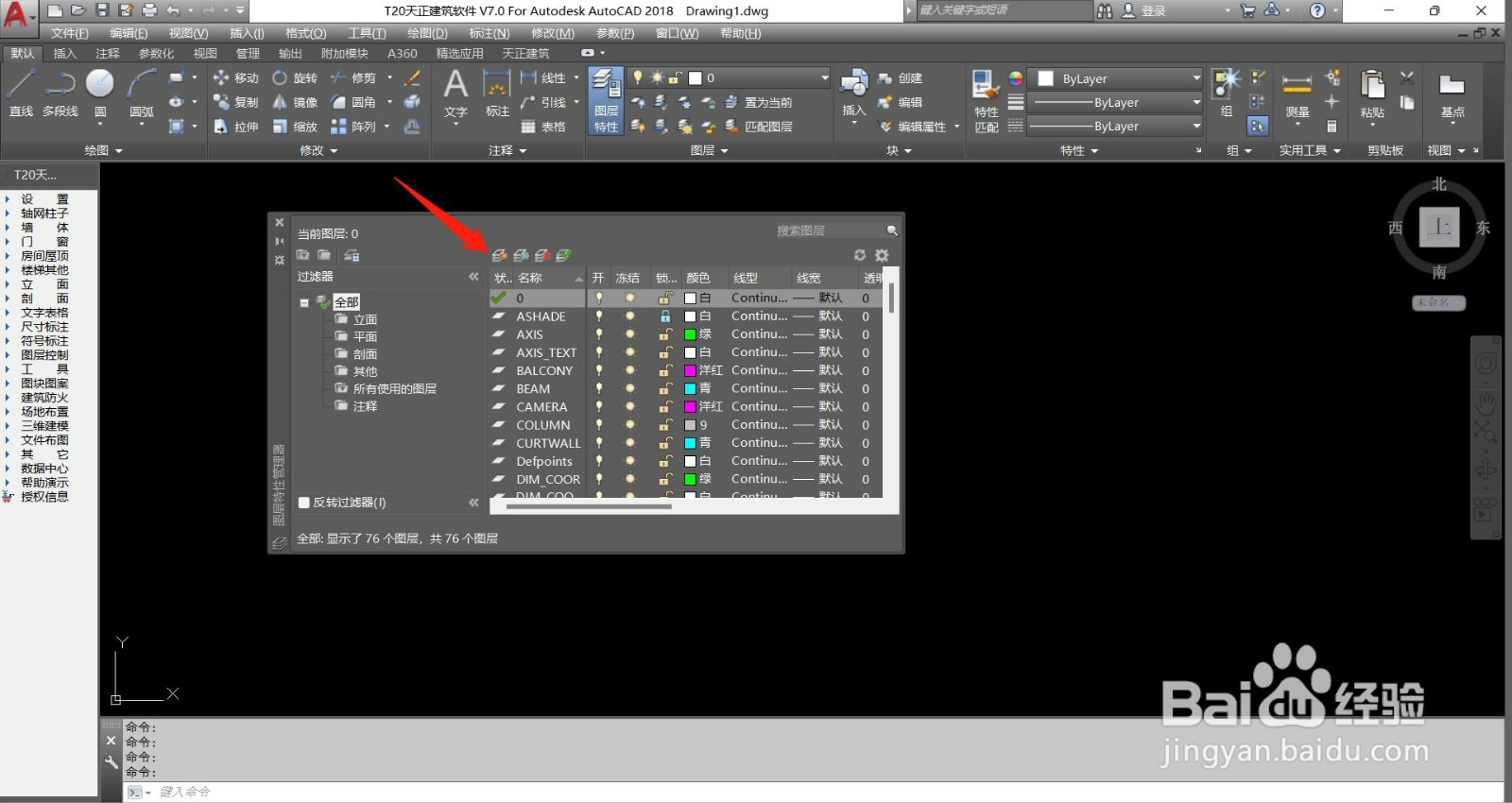This screenshot has width=1512, height=803.
Task: Open the 绘图(D) menu
Action: click(427, 33)
